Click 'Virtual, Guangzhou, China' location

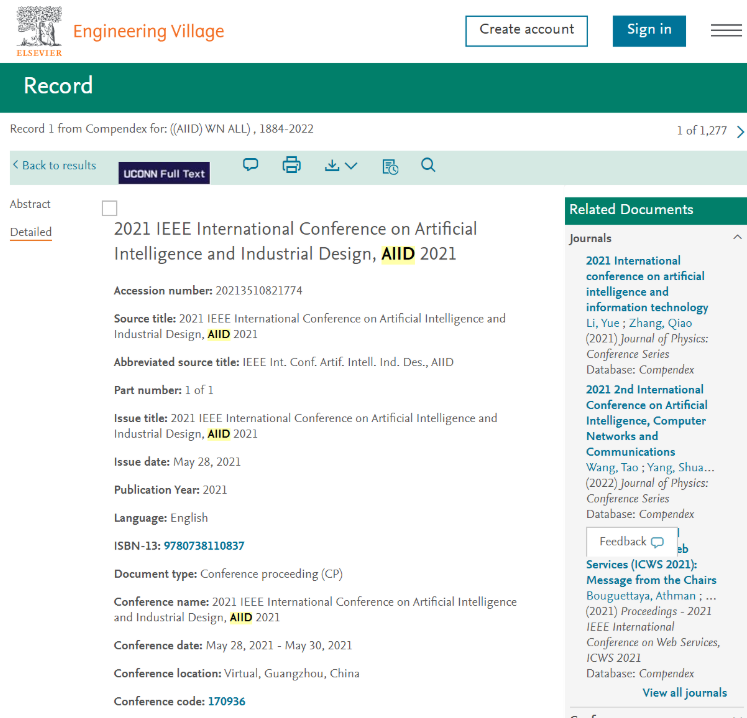pyautogui.click(x=292, y=674)
